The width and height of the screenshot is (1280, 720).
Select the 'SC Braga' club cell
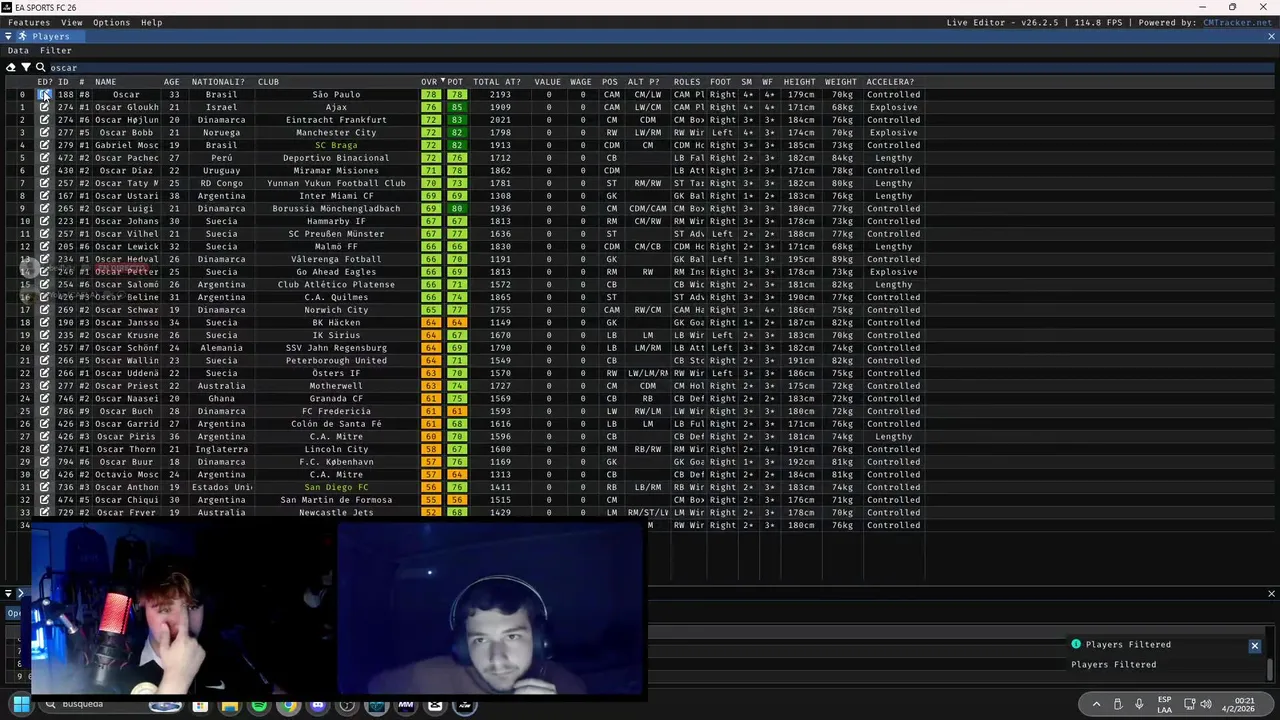pos(336,145)
